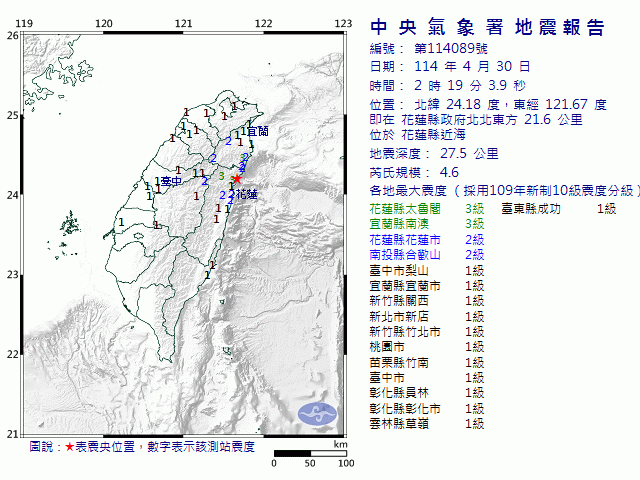
Task: Click the red epicenter star on the map
Action: (236, 179)
